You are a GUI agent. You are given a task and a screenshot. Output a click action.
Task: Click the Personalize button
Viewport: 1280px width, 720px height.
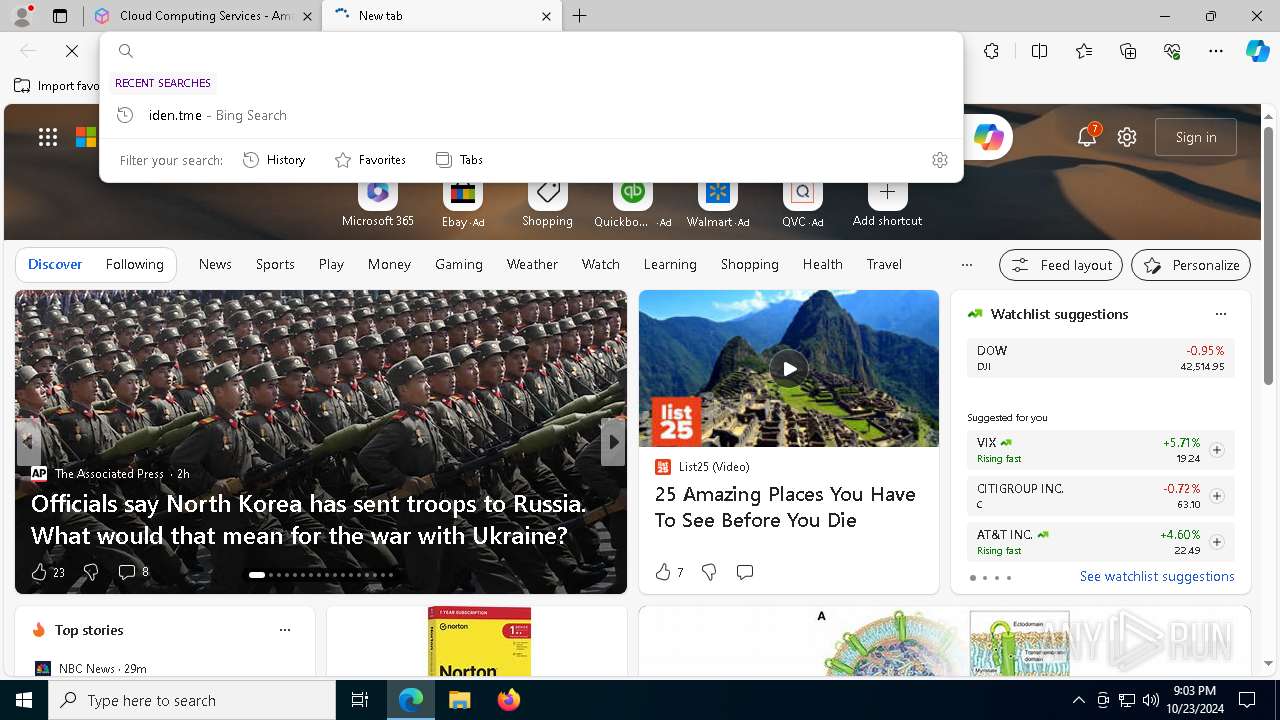1191,265
